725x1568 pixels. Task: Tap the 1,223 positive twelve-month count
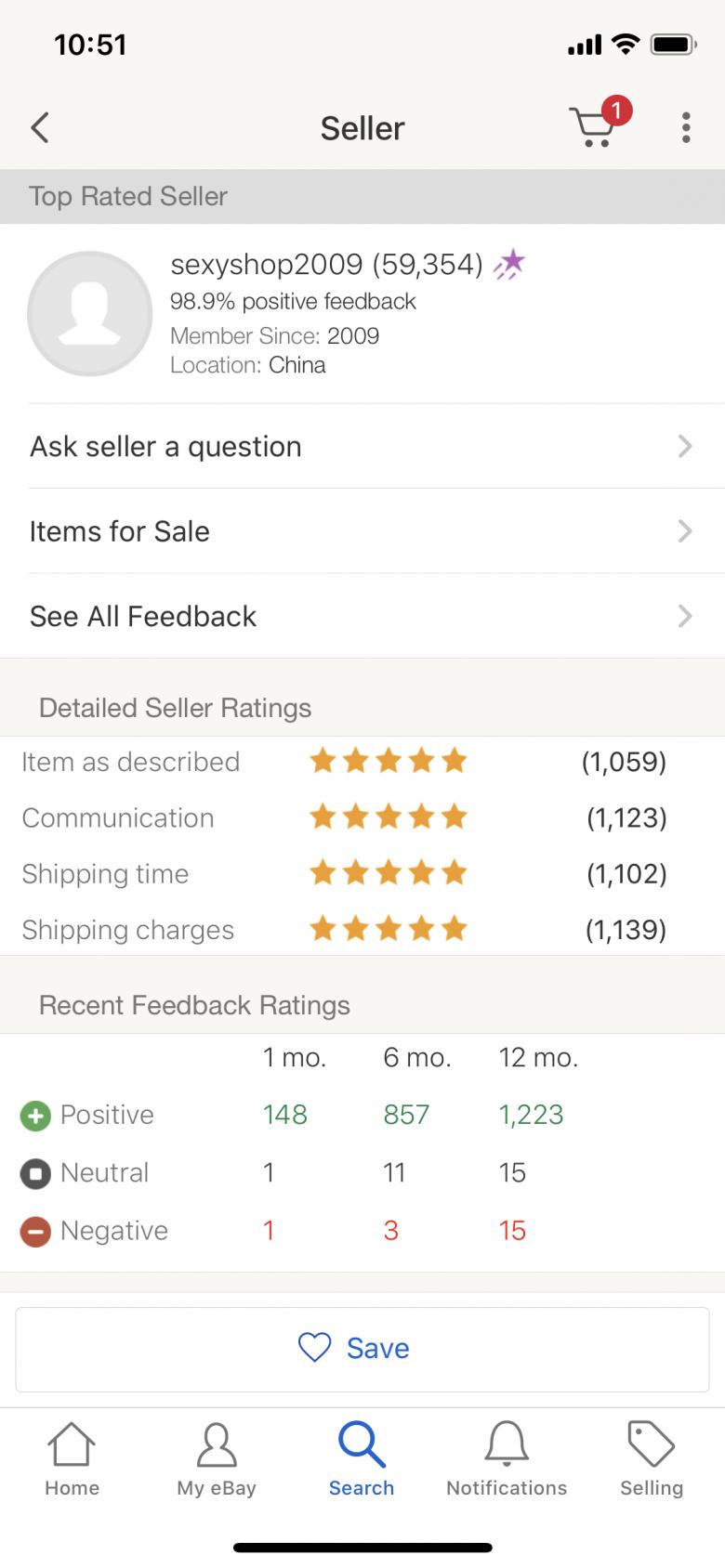pyautogui.click(x=531, y=1115)
